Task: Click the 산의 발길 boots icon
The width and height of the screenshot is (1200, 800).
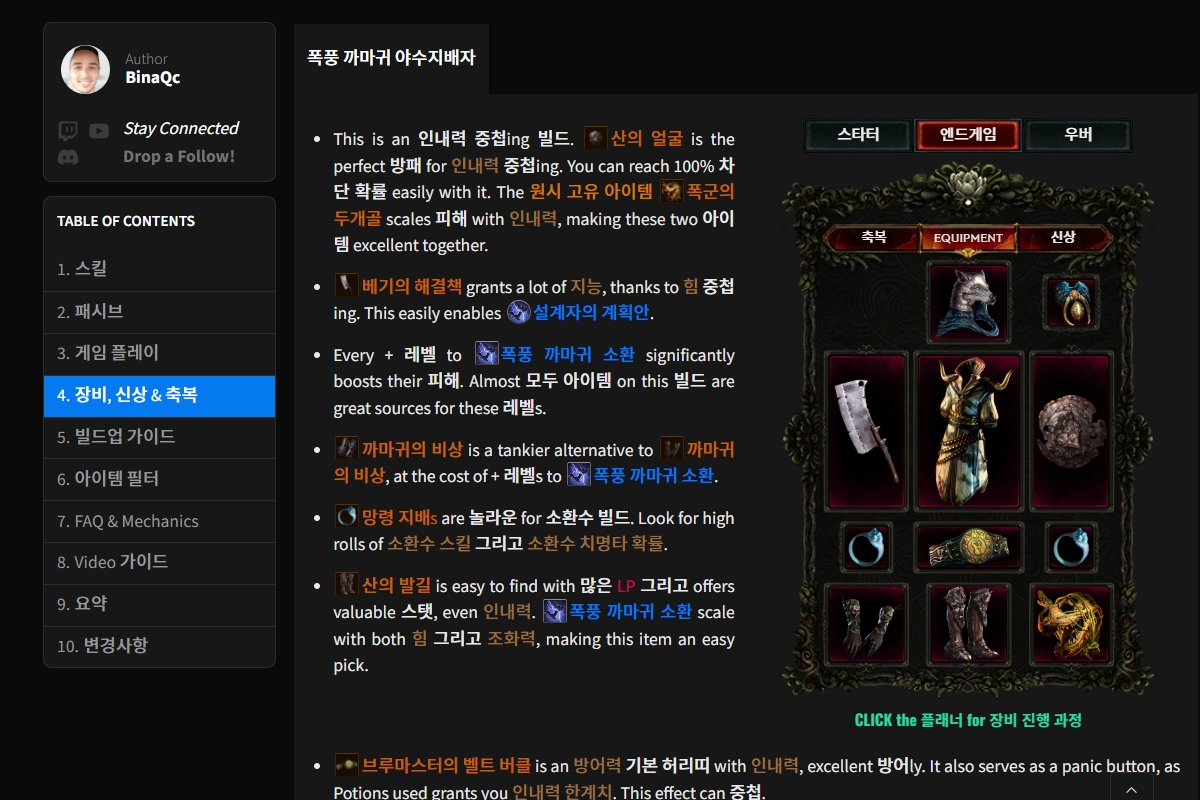Action: point(346,585)
